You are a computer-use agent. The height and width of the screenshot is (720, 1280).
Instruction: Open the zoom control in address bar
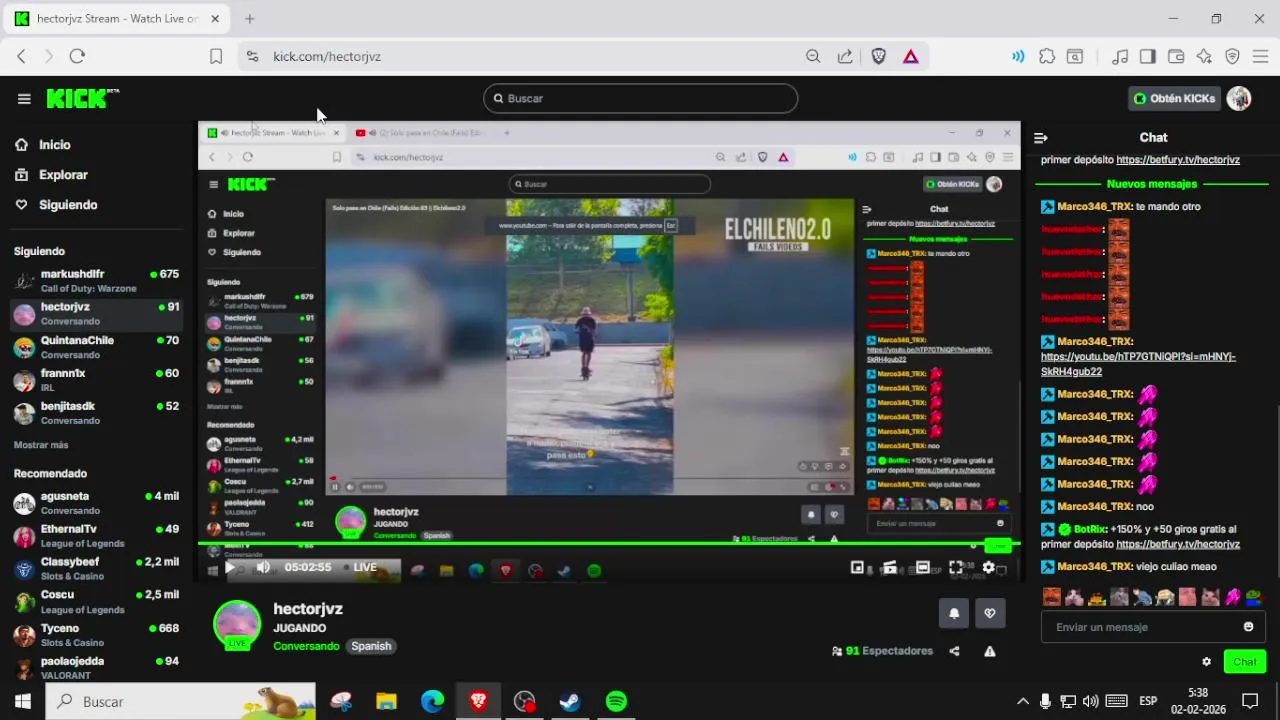click(813, 56)
